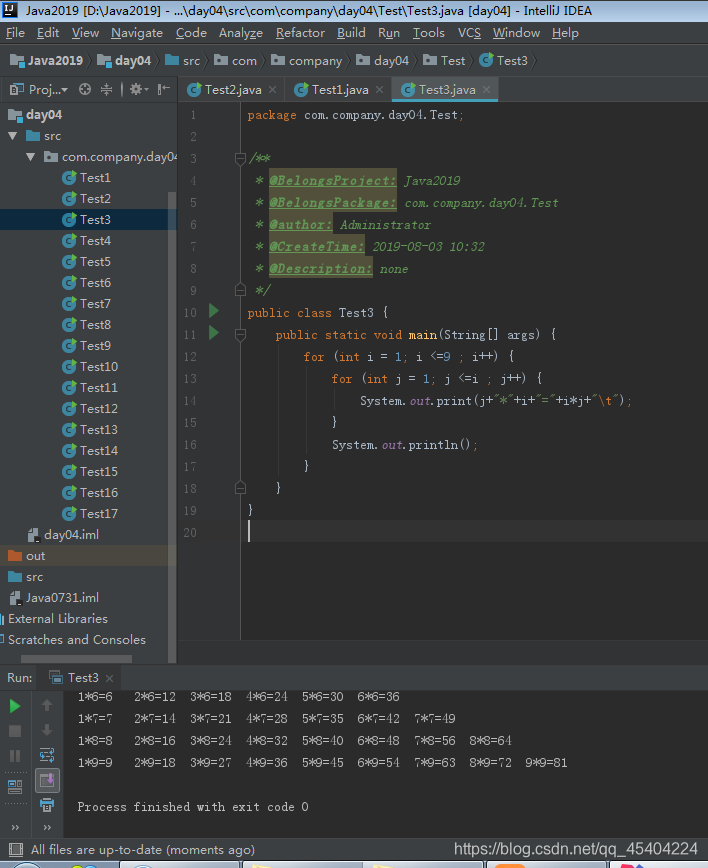Expand more Run actions chevron below Restore Layout
Screen dimensions: 708x868
click(x=15, y=827)
